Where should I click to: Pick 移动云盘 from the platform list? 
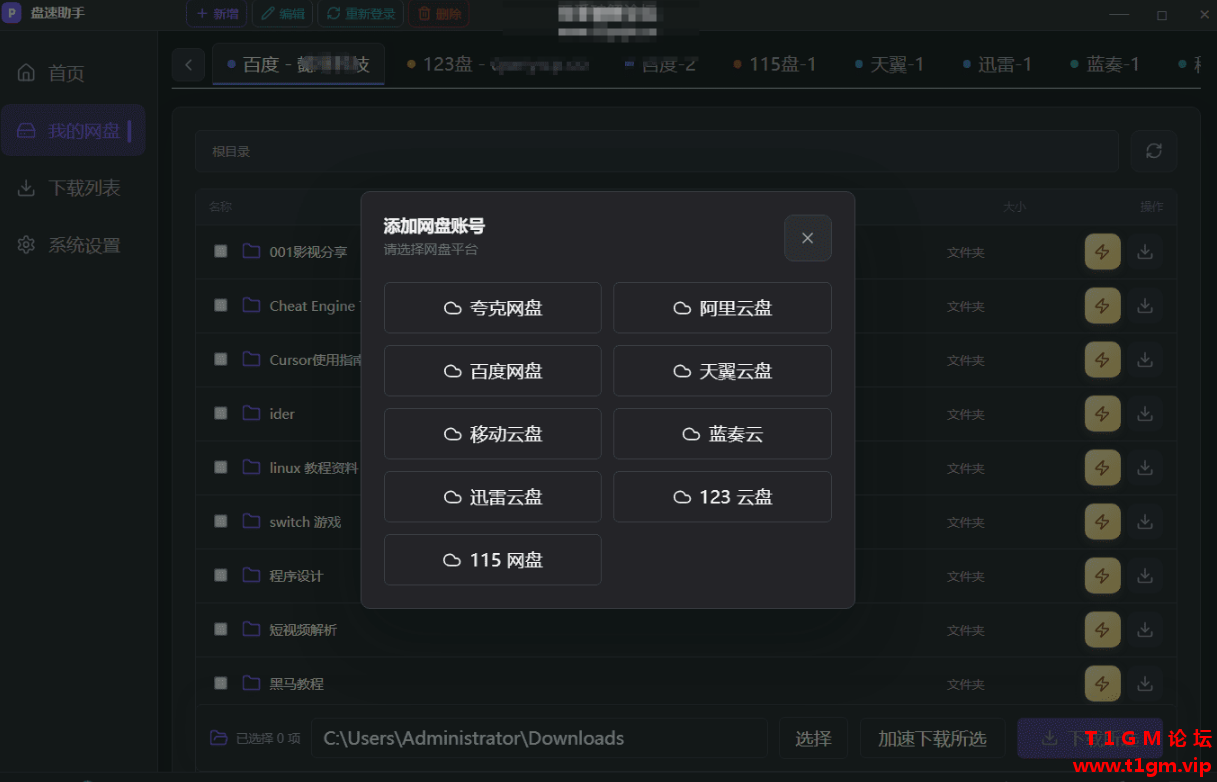(493, 434)
